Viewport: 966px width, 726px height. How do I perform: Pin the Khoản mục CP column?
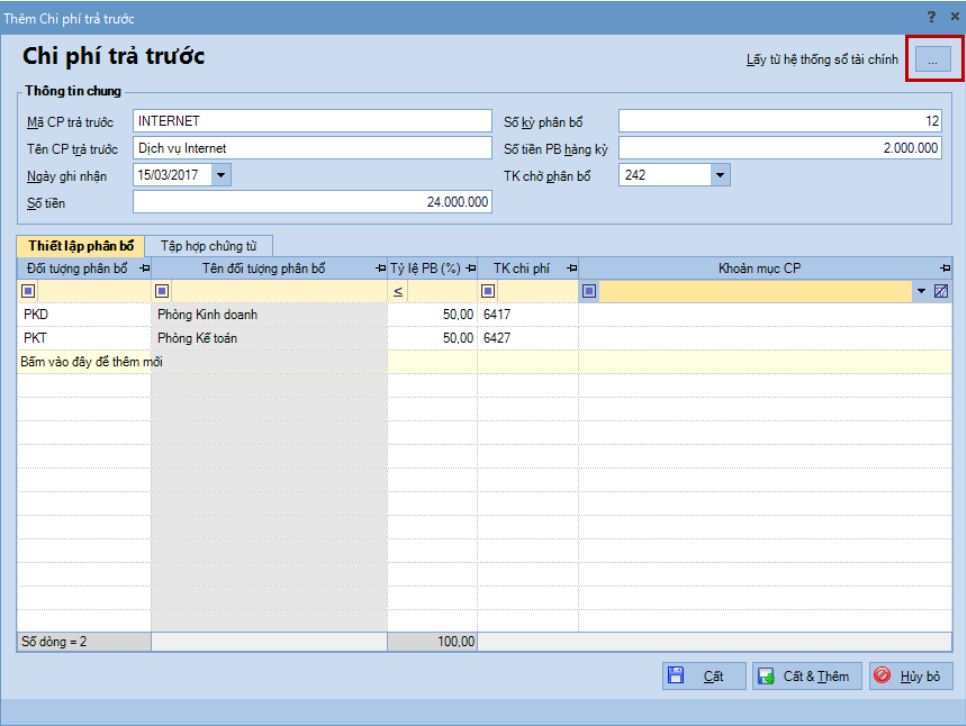pos(945,268)
